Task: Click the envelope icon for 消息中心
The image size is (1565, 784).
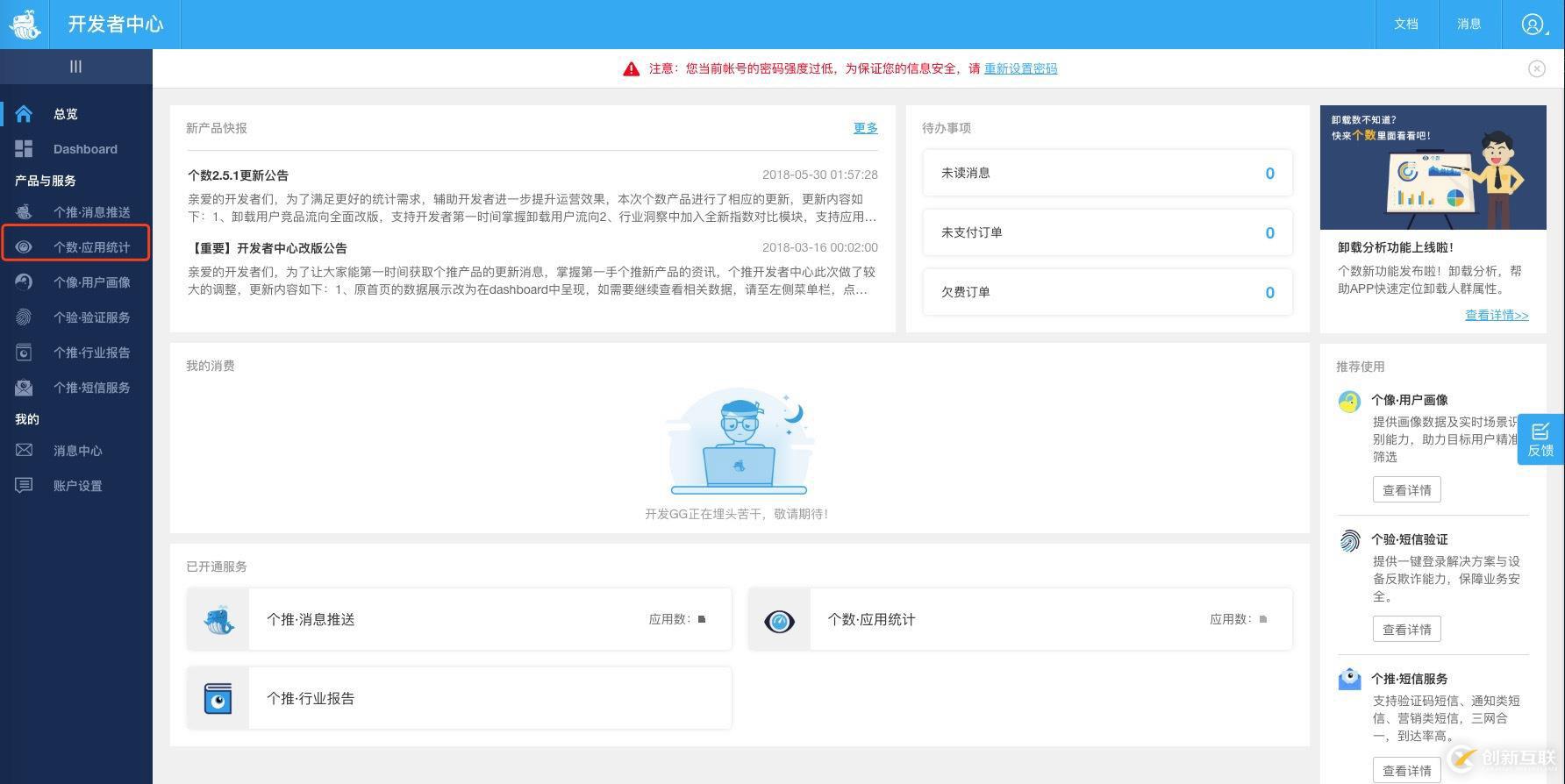Action: 24,451
